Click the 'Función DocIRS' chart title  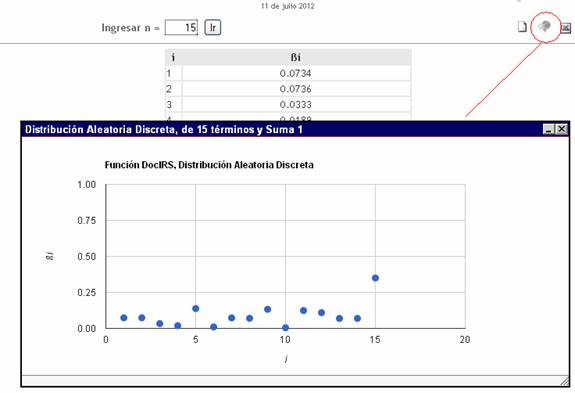point(209,165)
